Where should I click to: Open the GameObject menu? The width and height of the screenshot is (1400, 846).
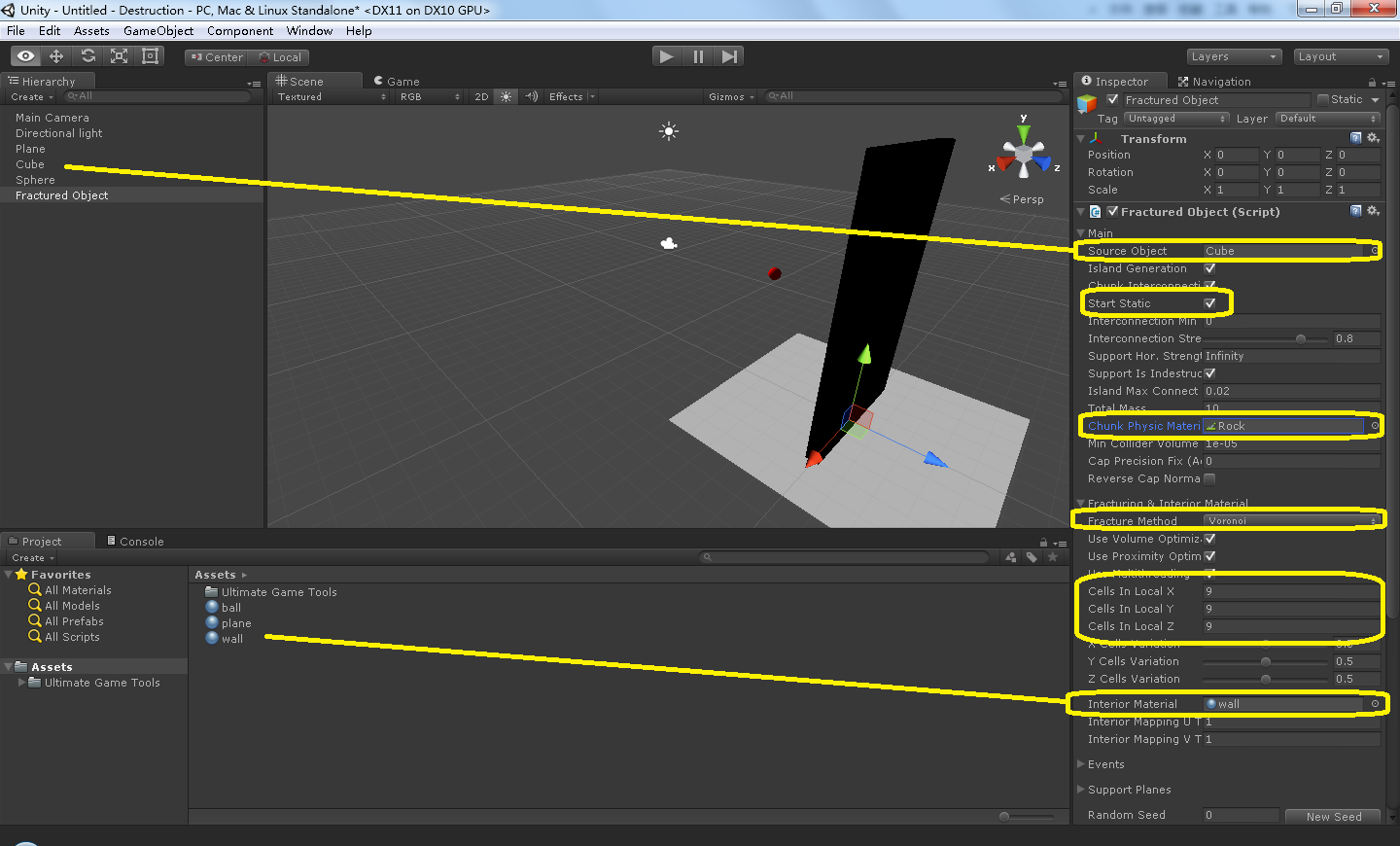click(158, 31)
